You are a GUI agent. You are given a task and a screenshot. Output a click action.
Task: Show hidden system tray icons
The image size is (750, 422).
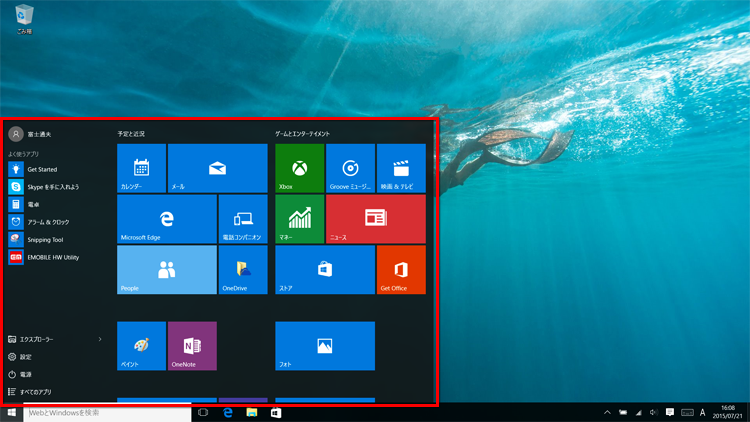tap(607, 412)
